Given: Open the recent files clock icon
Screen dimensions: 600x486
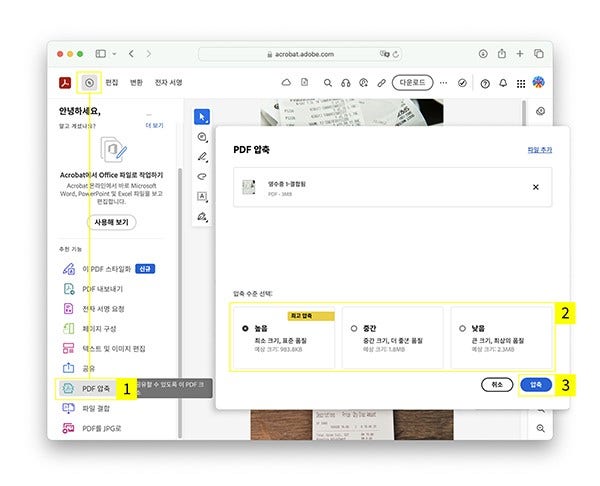Looking at the screenshot, I should pos(89,83).
